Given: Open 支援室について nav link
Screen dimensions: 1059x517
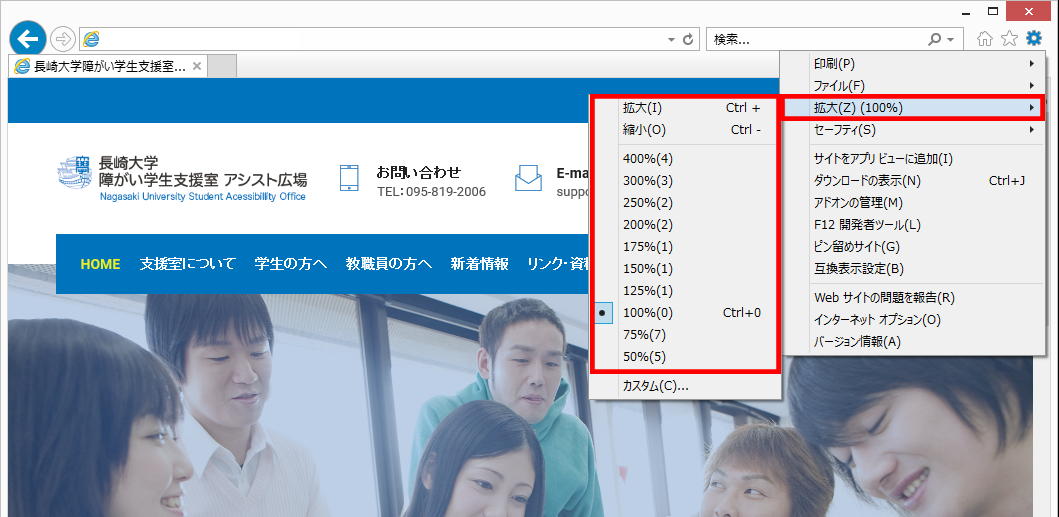Looking at the screenshot, I should pos(188,264).
